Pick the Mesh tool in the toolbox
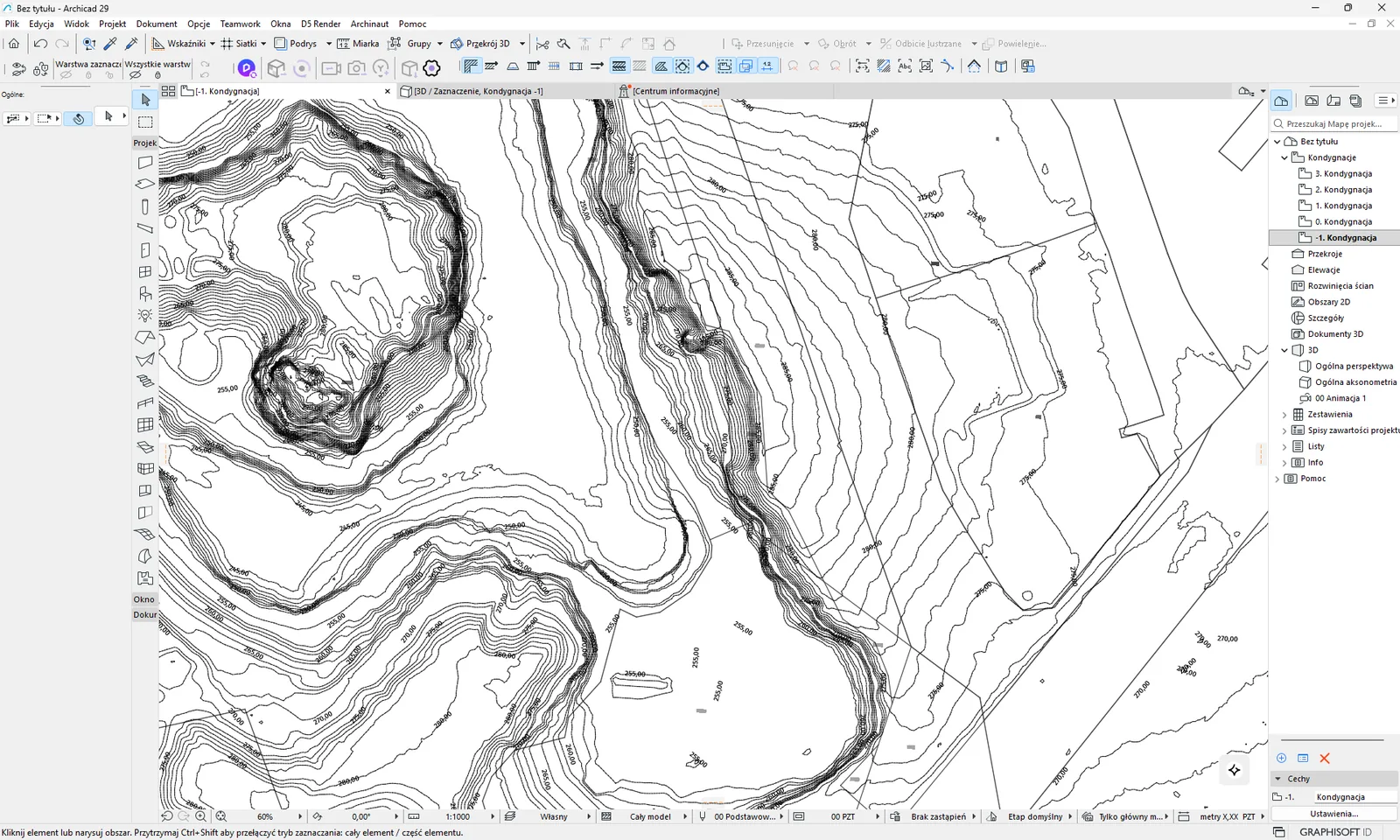 coord(145,535)
